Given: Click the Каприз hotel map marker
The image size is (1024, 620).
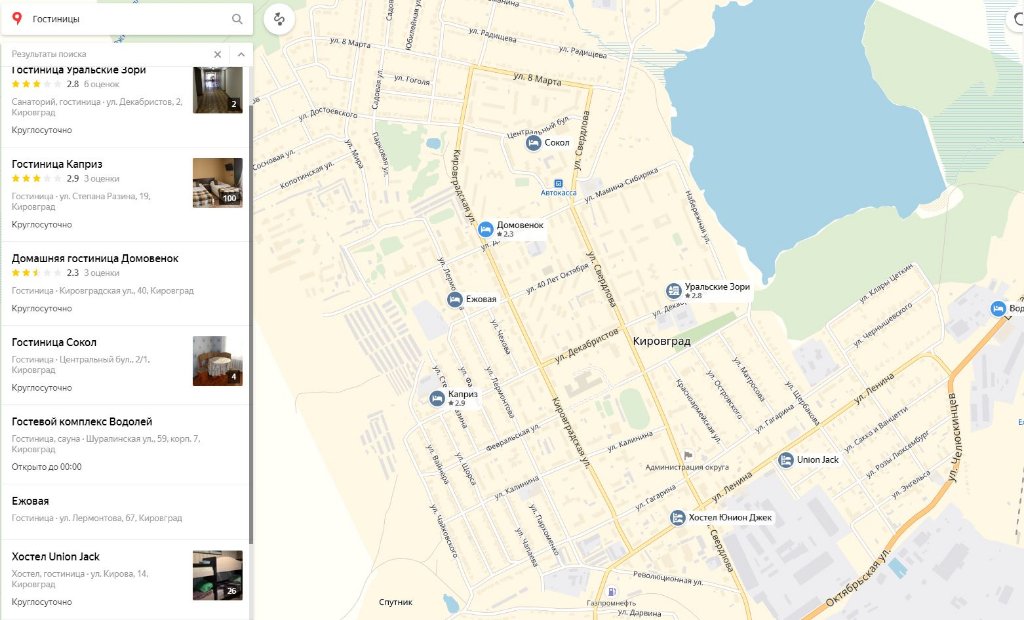Looking at the screenshot, I should coord(437,398).
